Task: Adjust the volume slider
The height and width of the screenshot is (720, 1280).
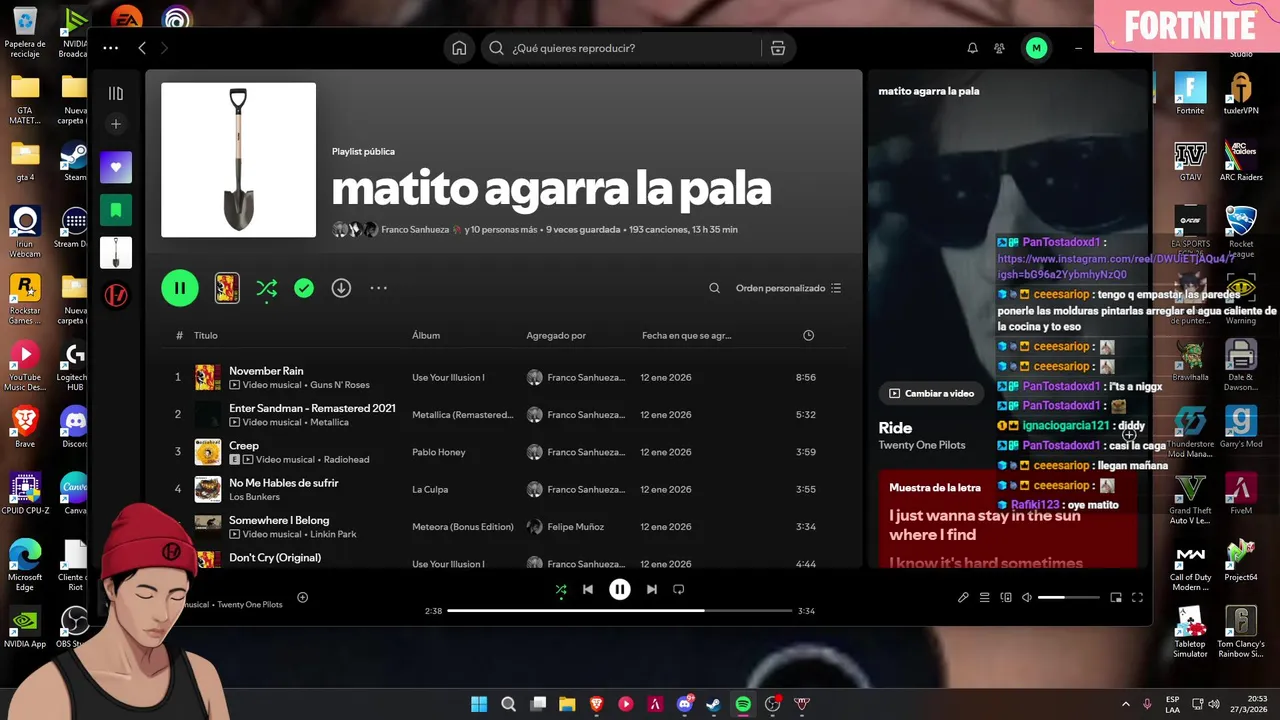Action: [1068, 598]
